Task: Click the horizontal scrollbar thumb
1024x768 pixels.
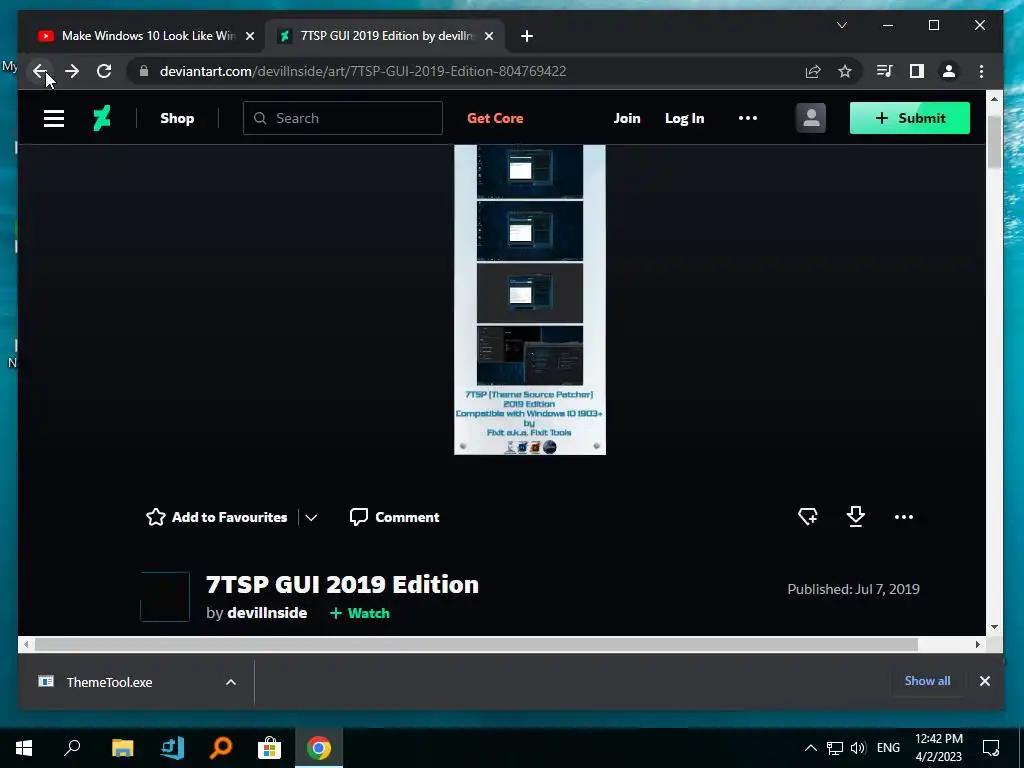Action: 477,645
